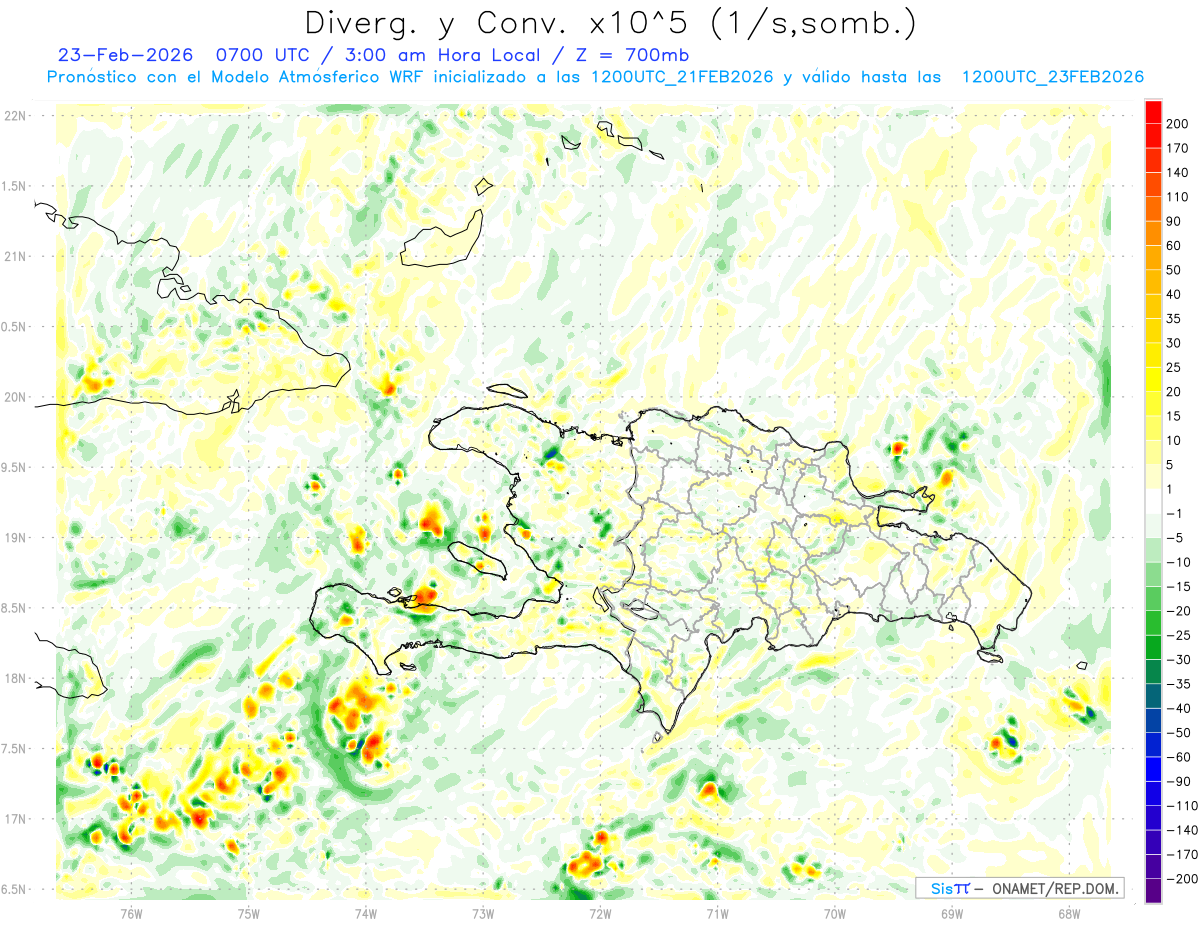1200x927 pixels.
Task: Click 'Pronóstico con el Modelo Atmósferico WRF' text
Action: click(x=235, y=77)
